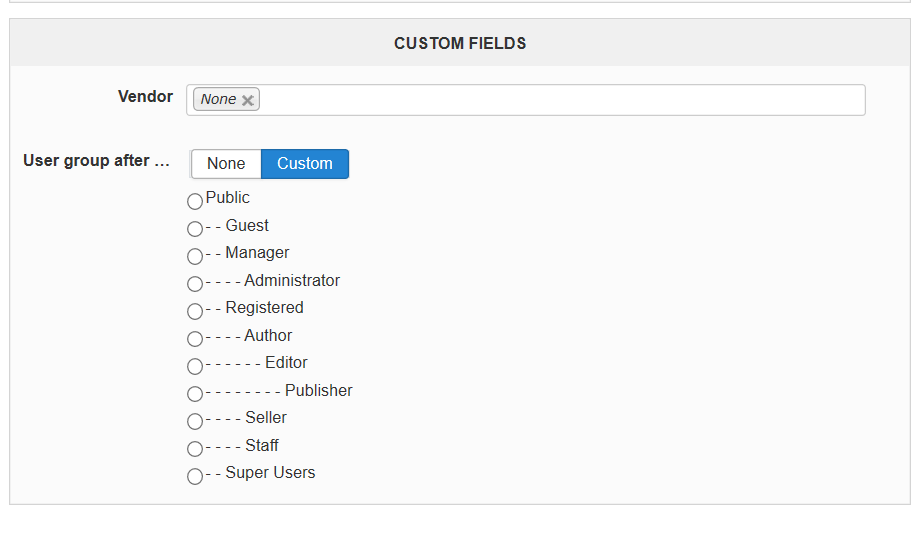This screenshot has height=541, width=912.
Task: Select the Custom user group button
Action: pyautogui.click(x=305, y=164)
